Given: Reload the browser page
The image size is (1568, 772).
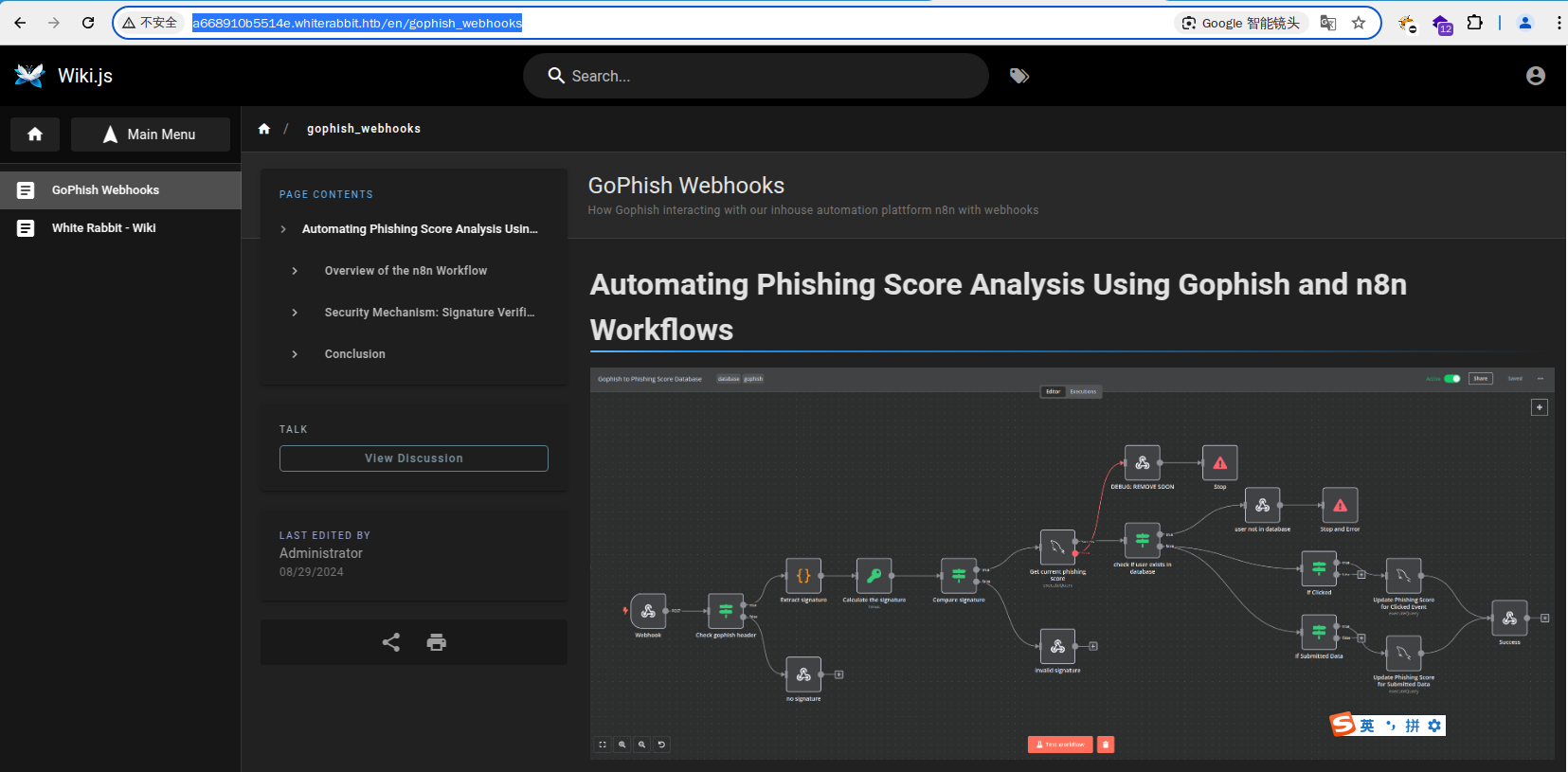Looking at the screenshot, I should (88, 23).
